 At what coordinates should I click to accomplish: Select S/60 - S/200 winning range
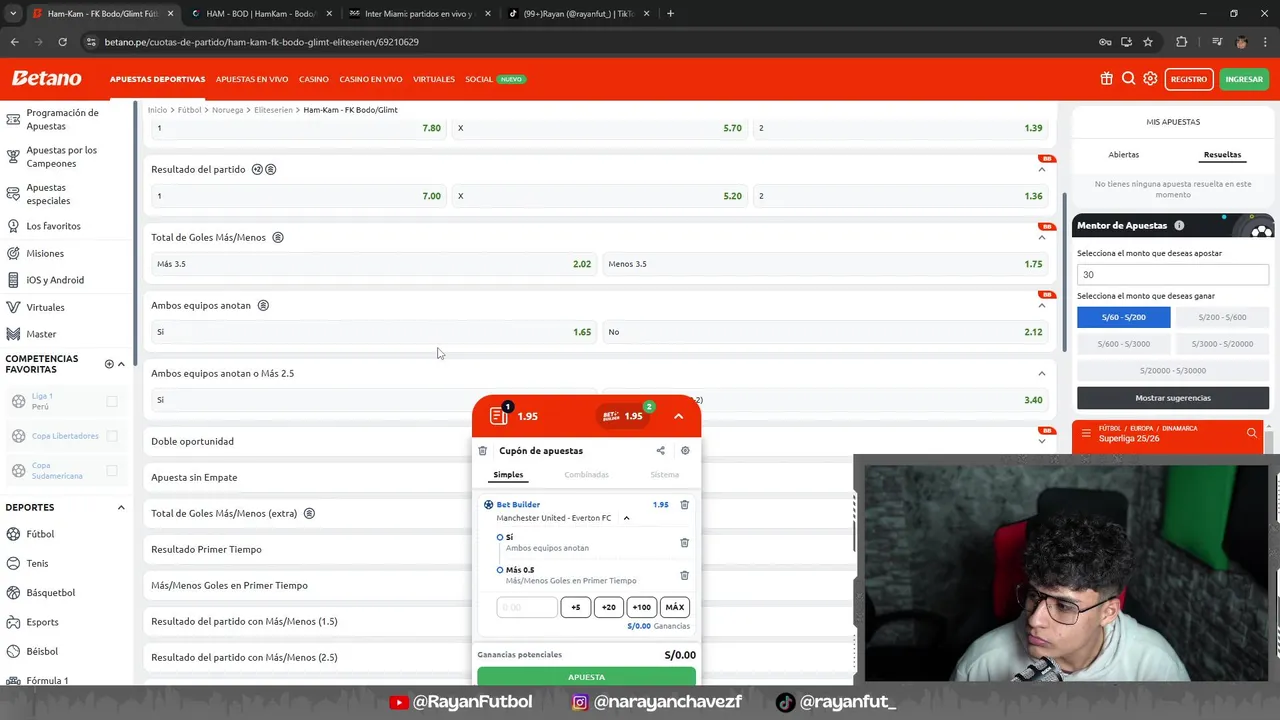pos(1123,317)
